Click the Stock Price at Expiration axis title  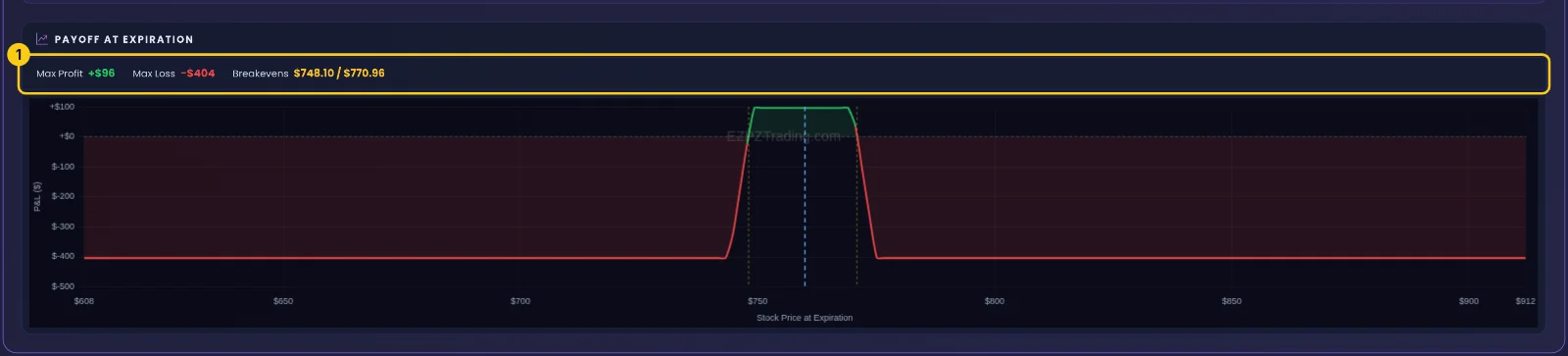click(805, 318)
